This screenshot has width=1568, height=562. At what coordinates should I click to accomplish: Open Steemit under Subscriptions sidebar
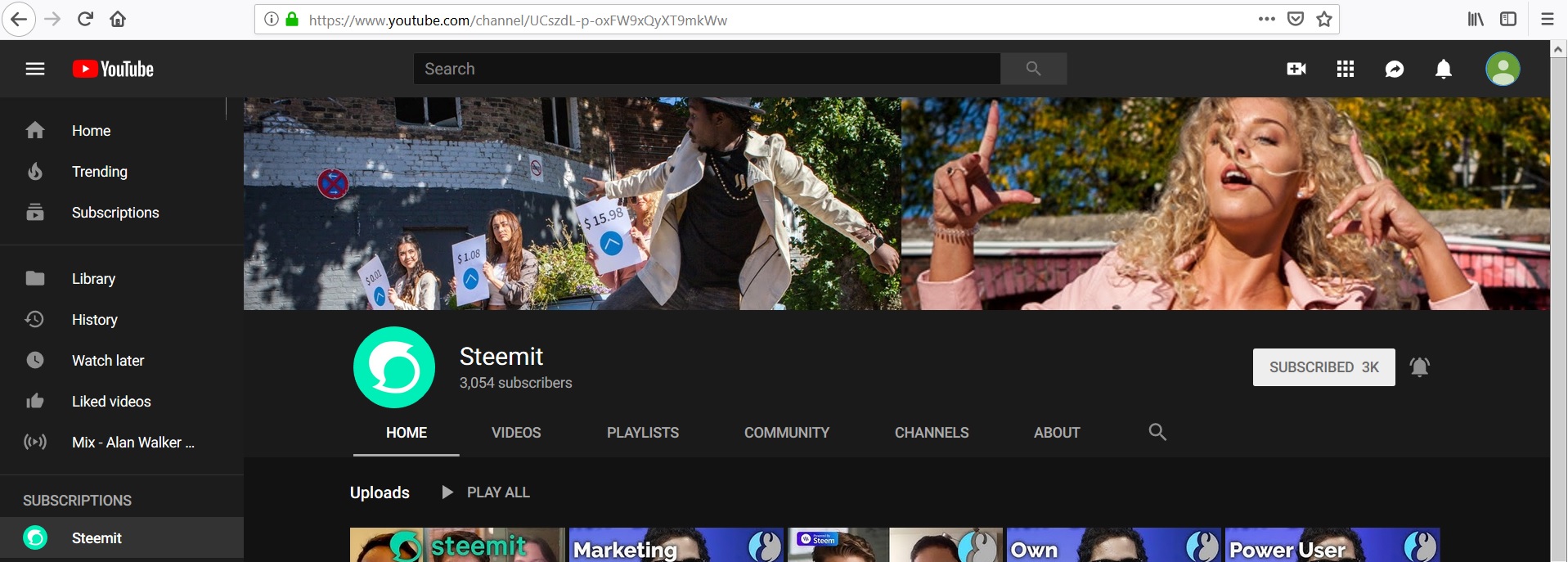click(121, 538)
